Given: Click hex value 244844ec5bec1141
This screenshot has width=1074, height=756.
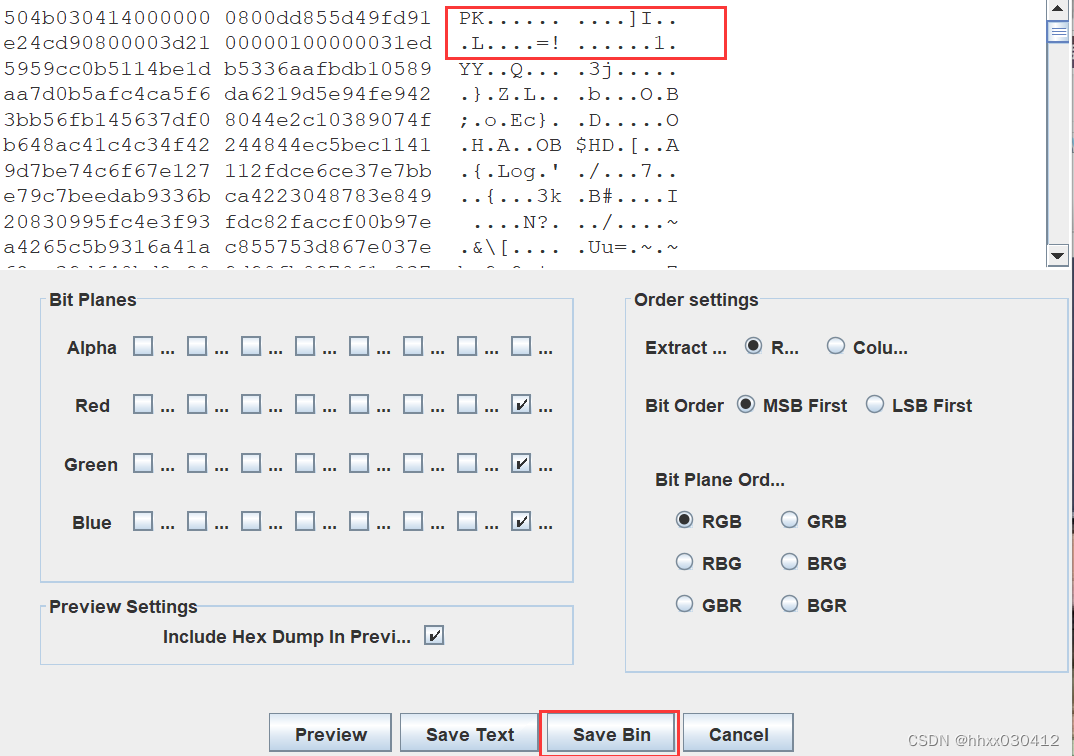Looking at the screenshot, I should click(328, 145).
